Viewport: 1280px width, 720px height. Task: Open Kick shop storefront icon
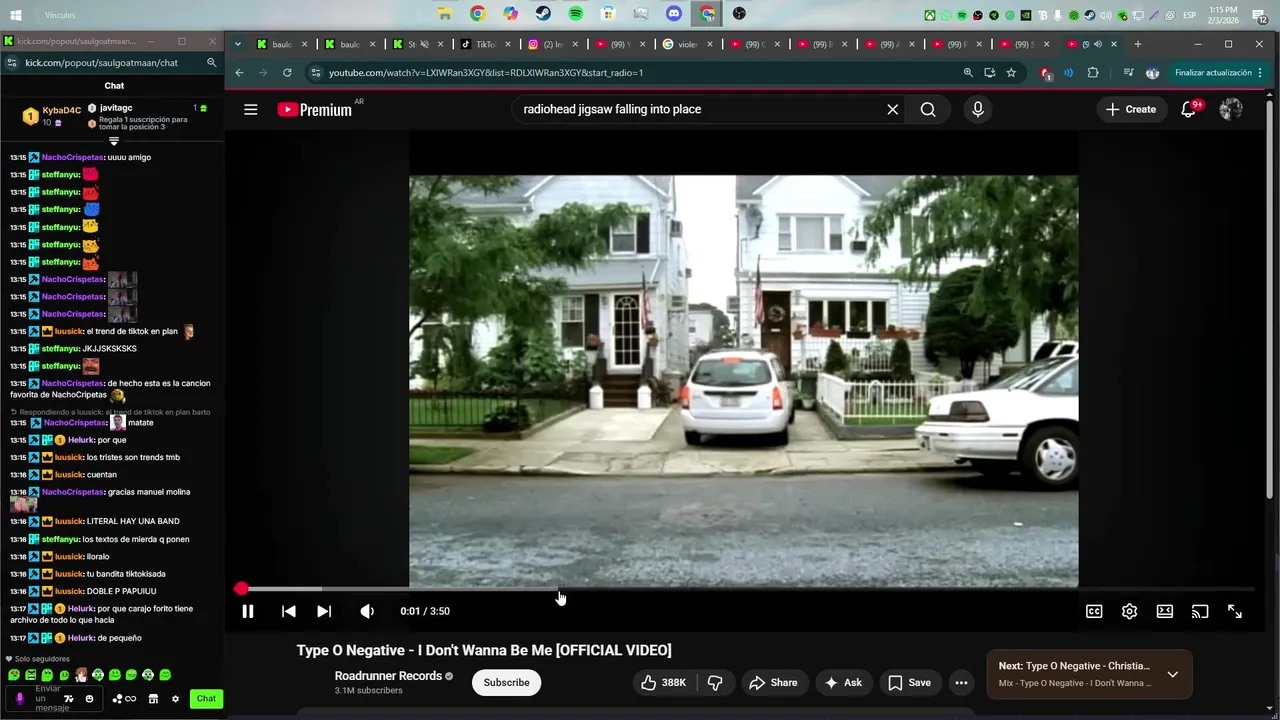(153, 699)
